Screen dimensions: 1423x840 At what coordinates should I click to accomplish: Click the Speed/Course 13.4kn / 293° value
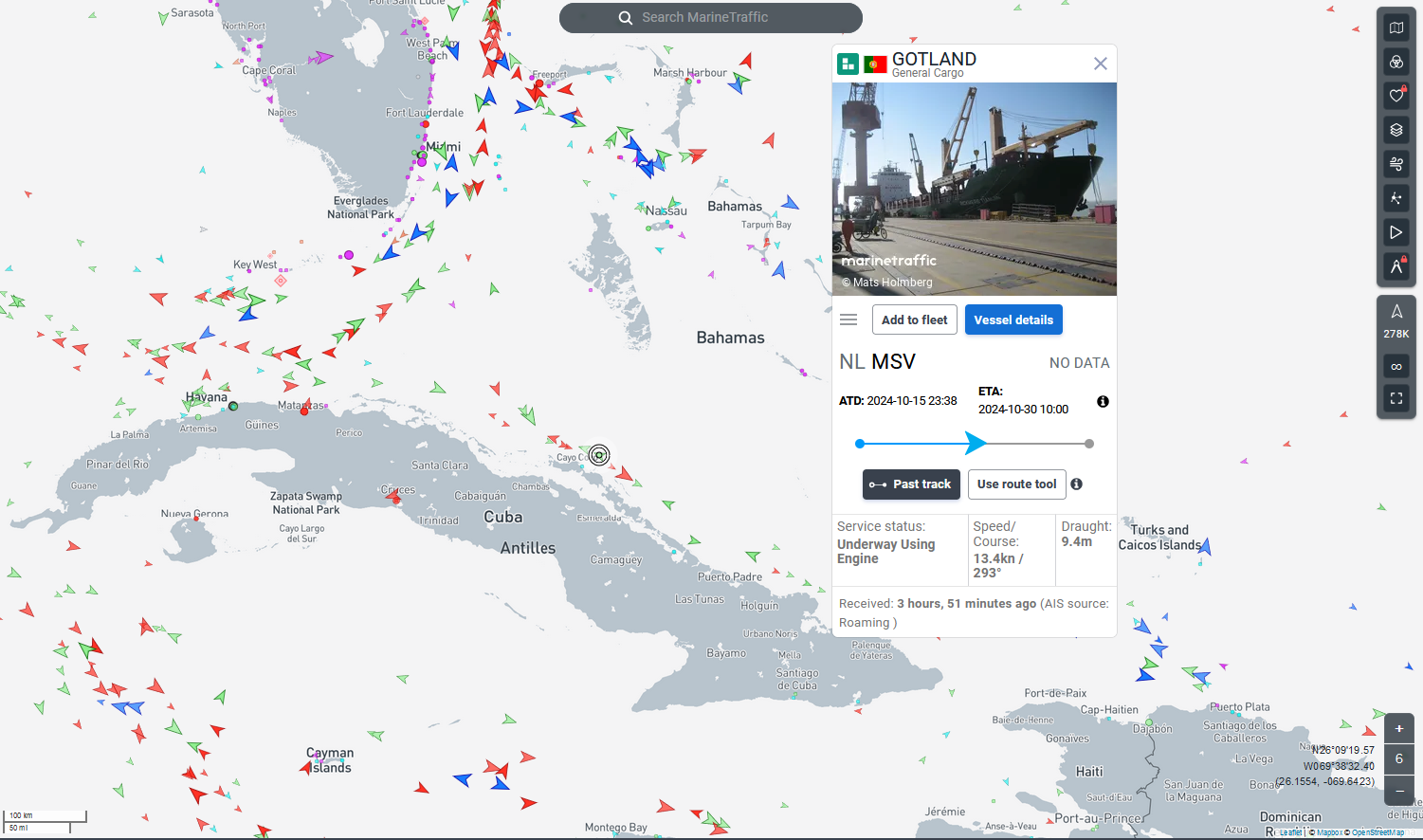point(998,565)
